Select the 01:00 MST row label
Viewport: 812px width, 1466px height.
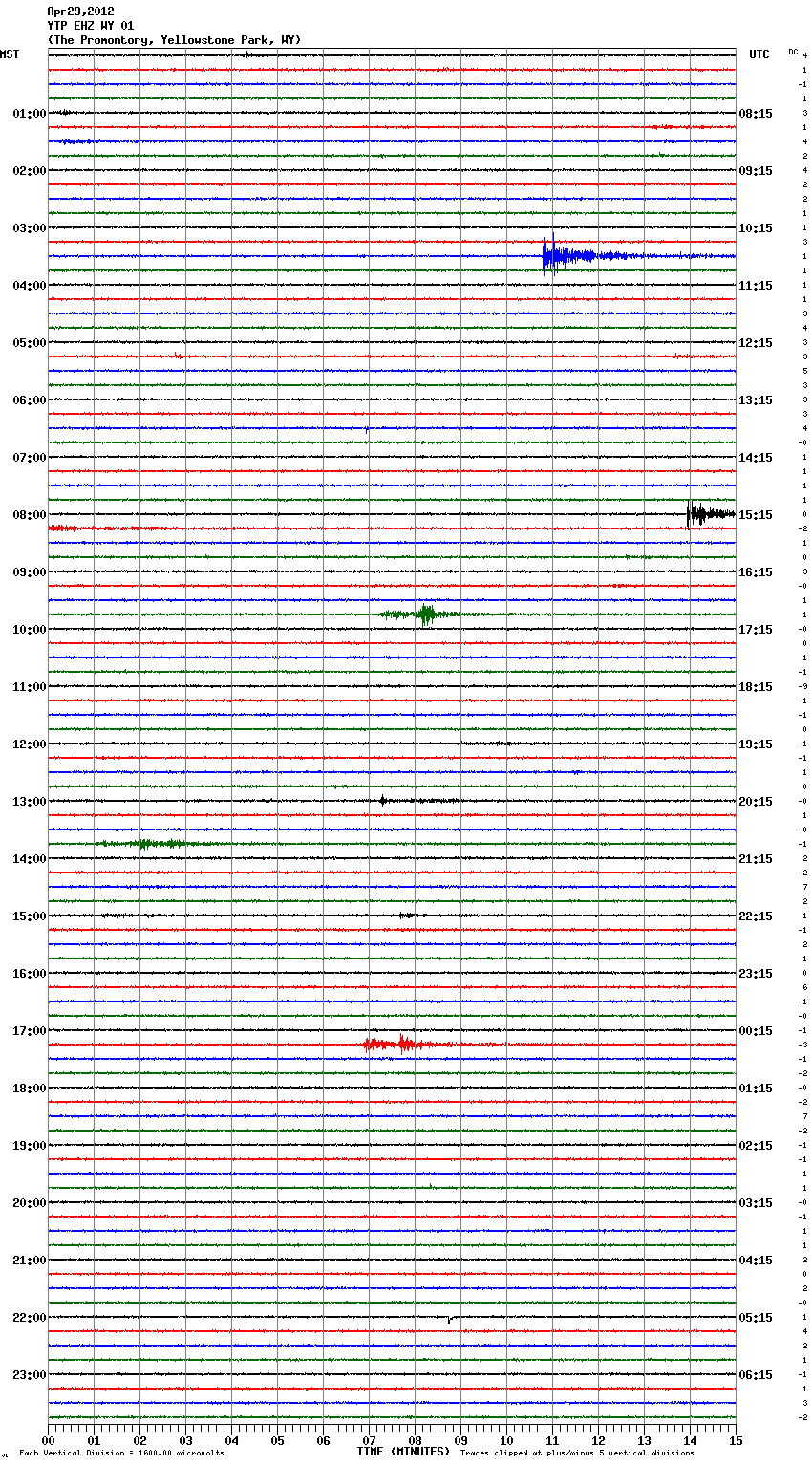point(30,114)
